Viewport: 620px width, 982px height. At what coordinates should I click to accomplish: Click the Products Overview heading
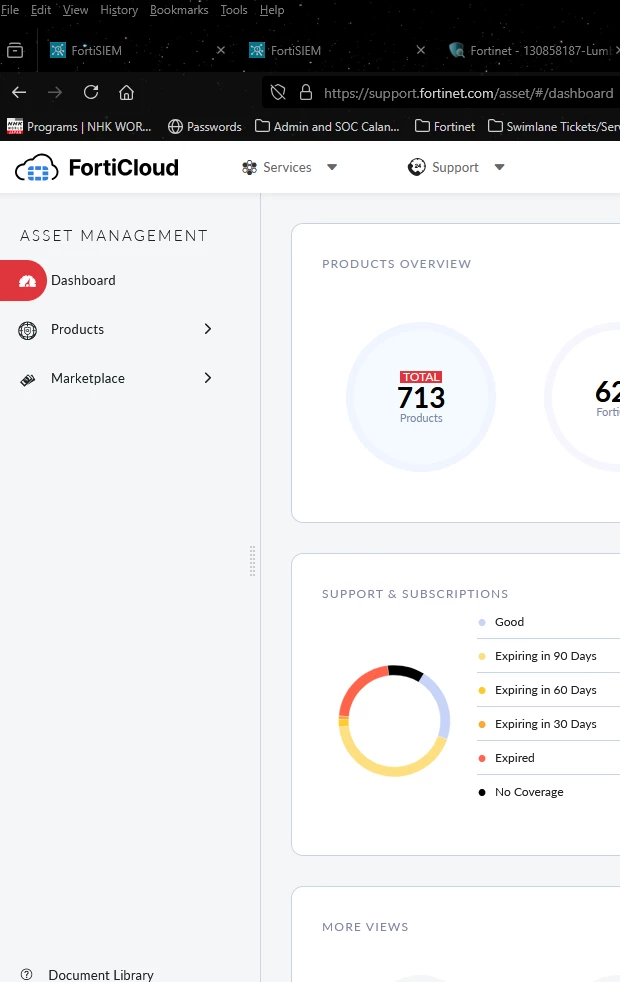click(396, 264)
